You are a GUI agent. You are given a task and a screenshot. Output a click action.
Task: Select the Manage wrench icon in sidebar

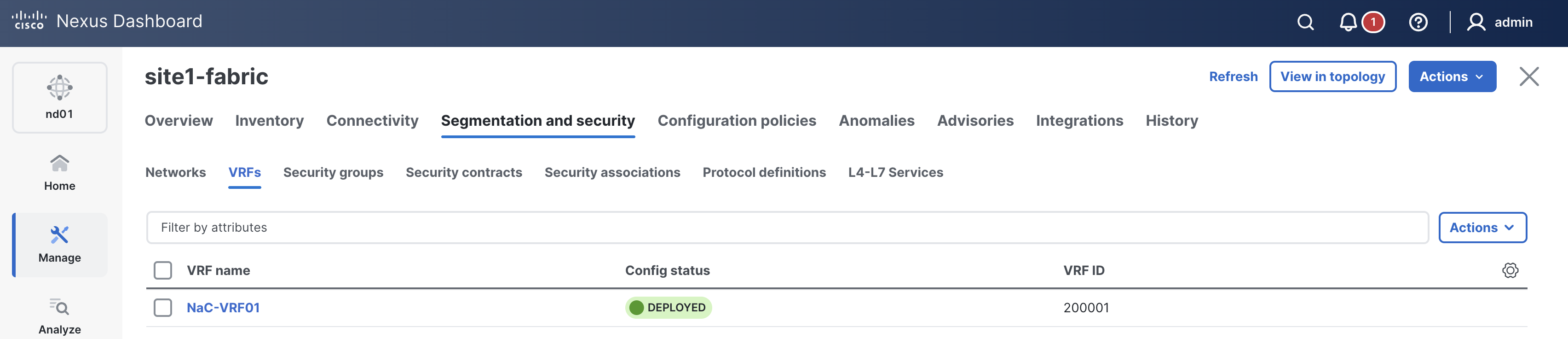60,235
